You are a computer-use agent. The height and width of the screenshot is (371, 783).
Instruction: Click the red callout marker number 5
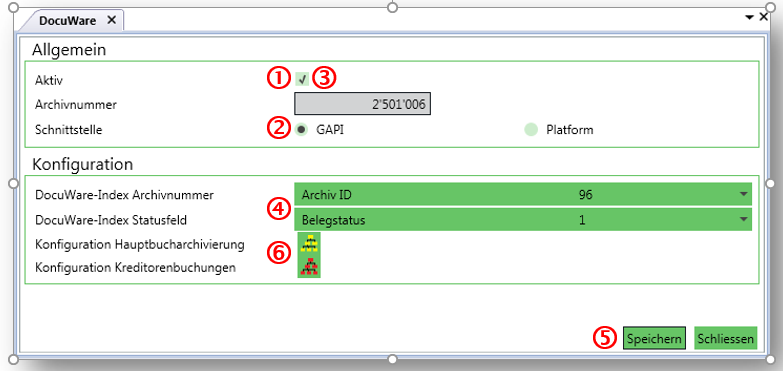tap(603, 339)
